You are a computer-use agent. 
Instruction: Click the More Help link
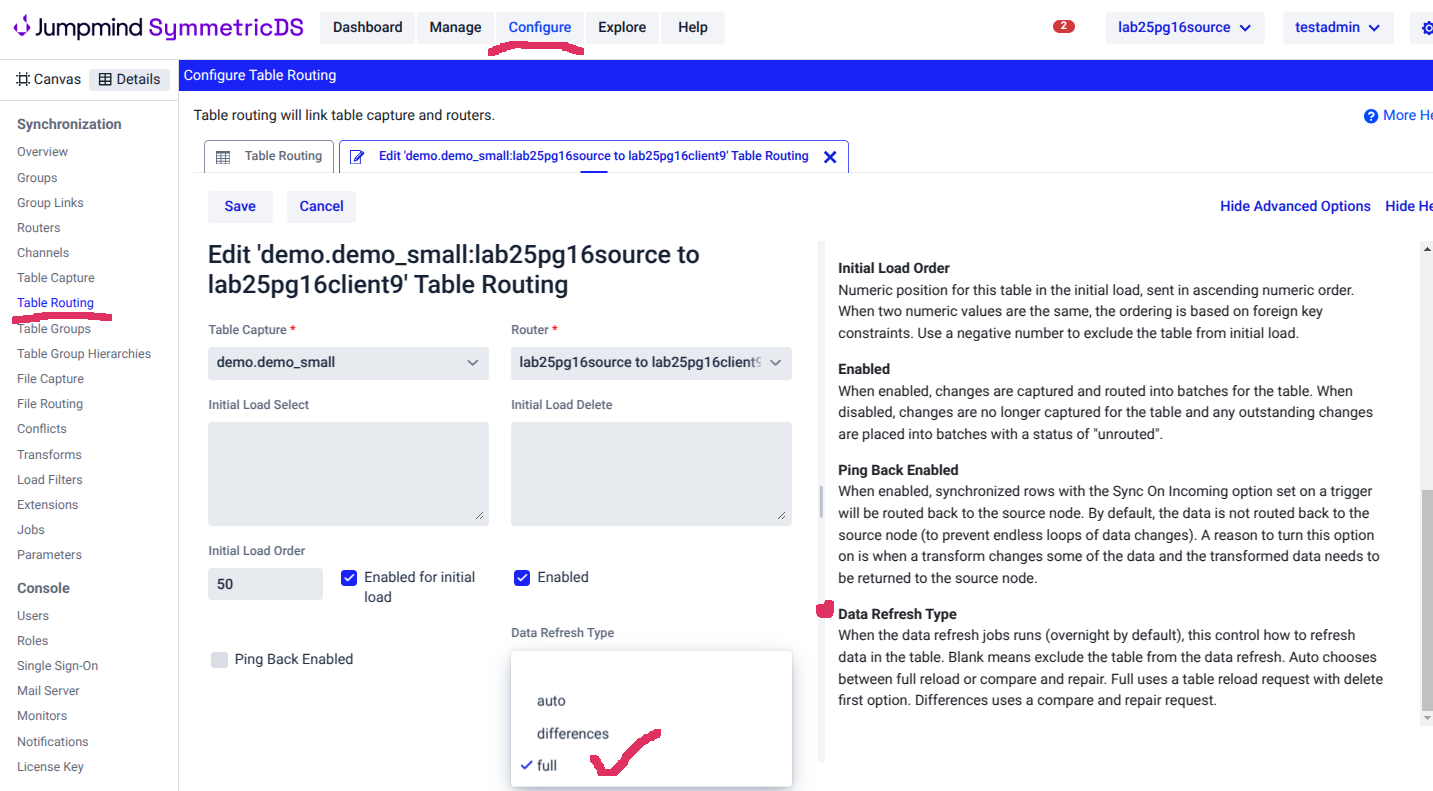click(x=1408, y=116)
